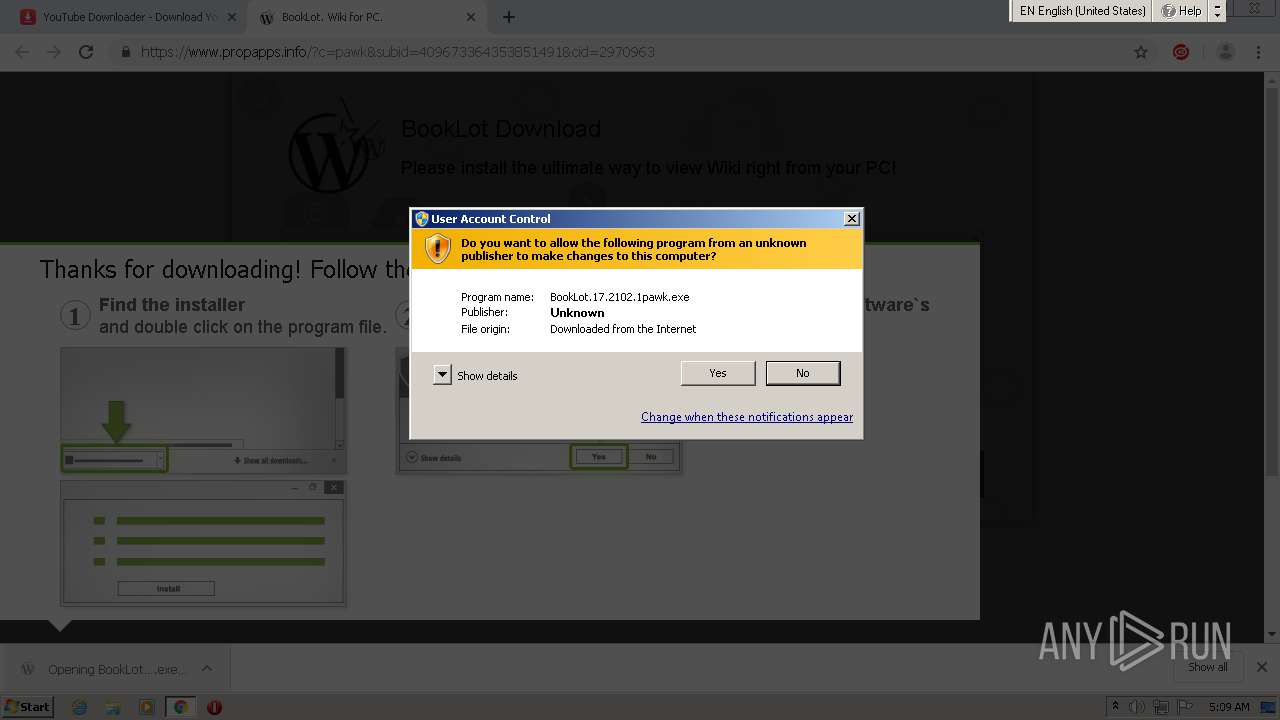Click the 5:09 AM system clock
Screen dimensions: 1280x720
[x=1229, y=707]
